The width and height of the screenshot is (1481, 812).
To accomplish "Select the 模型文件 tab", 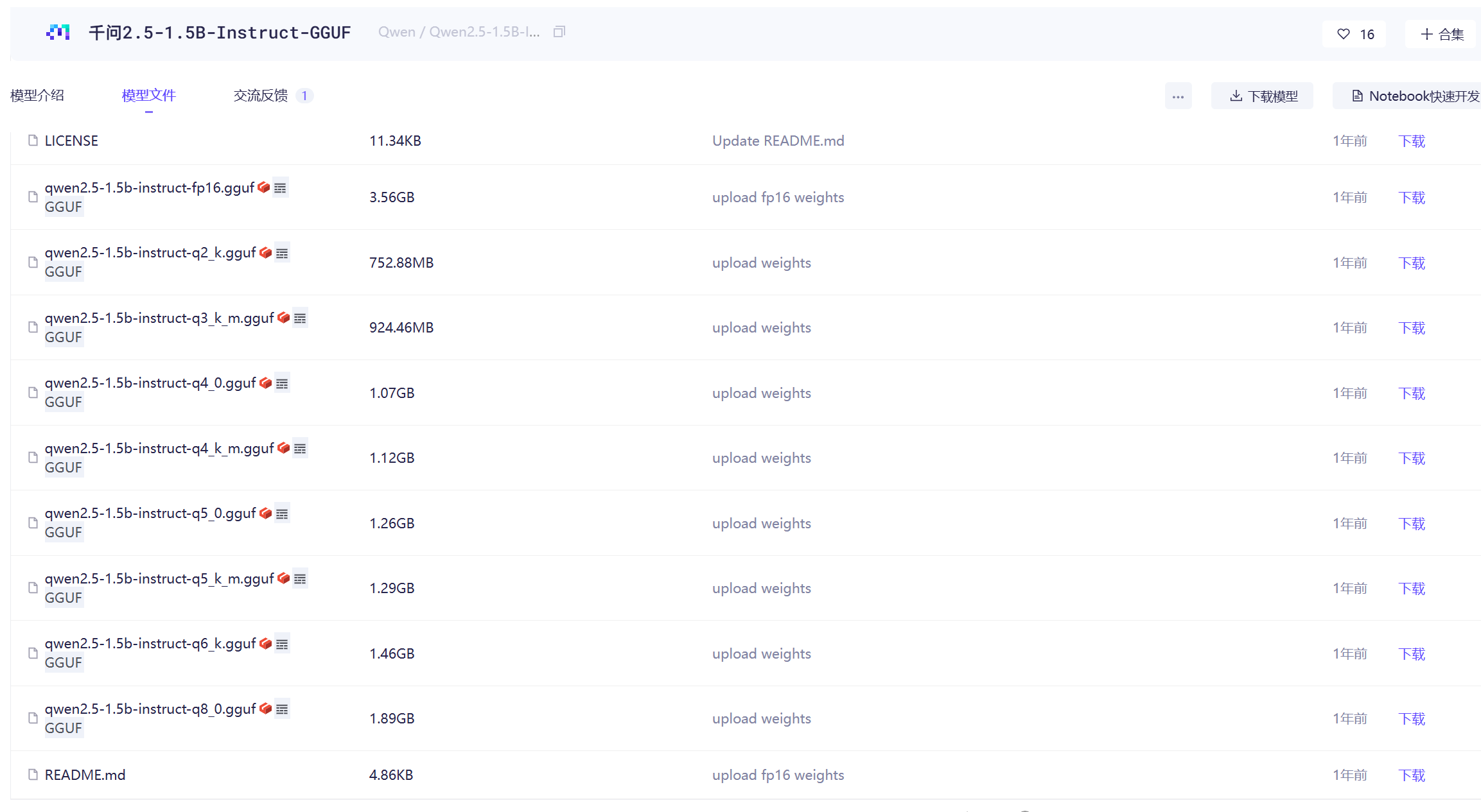I will click(x=149, y=96).
